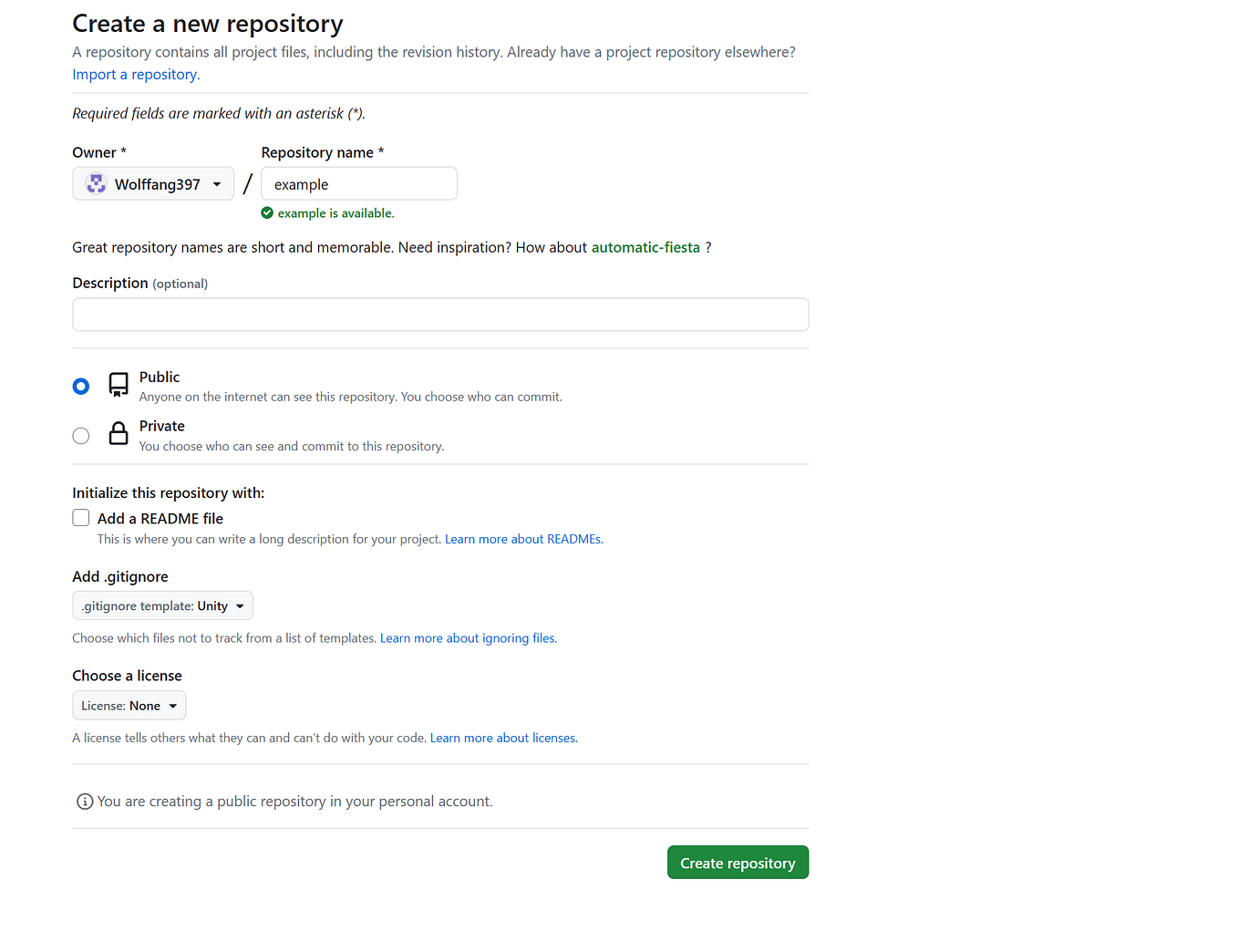Click the Create repository button
1238x952 pixels.
tap(738, 863)
